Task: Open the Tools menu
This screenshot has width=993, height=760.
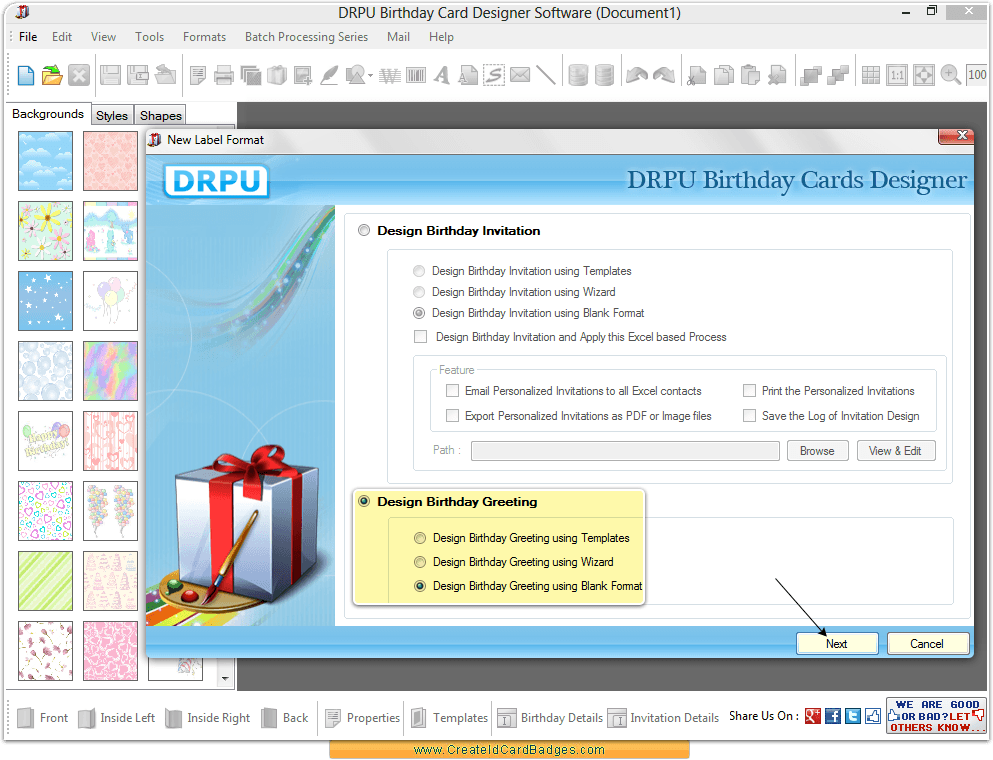Action: [x=149, y=37]
